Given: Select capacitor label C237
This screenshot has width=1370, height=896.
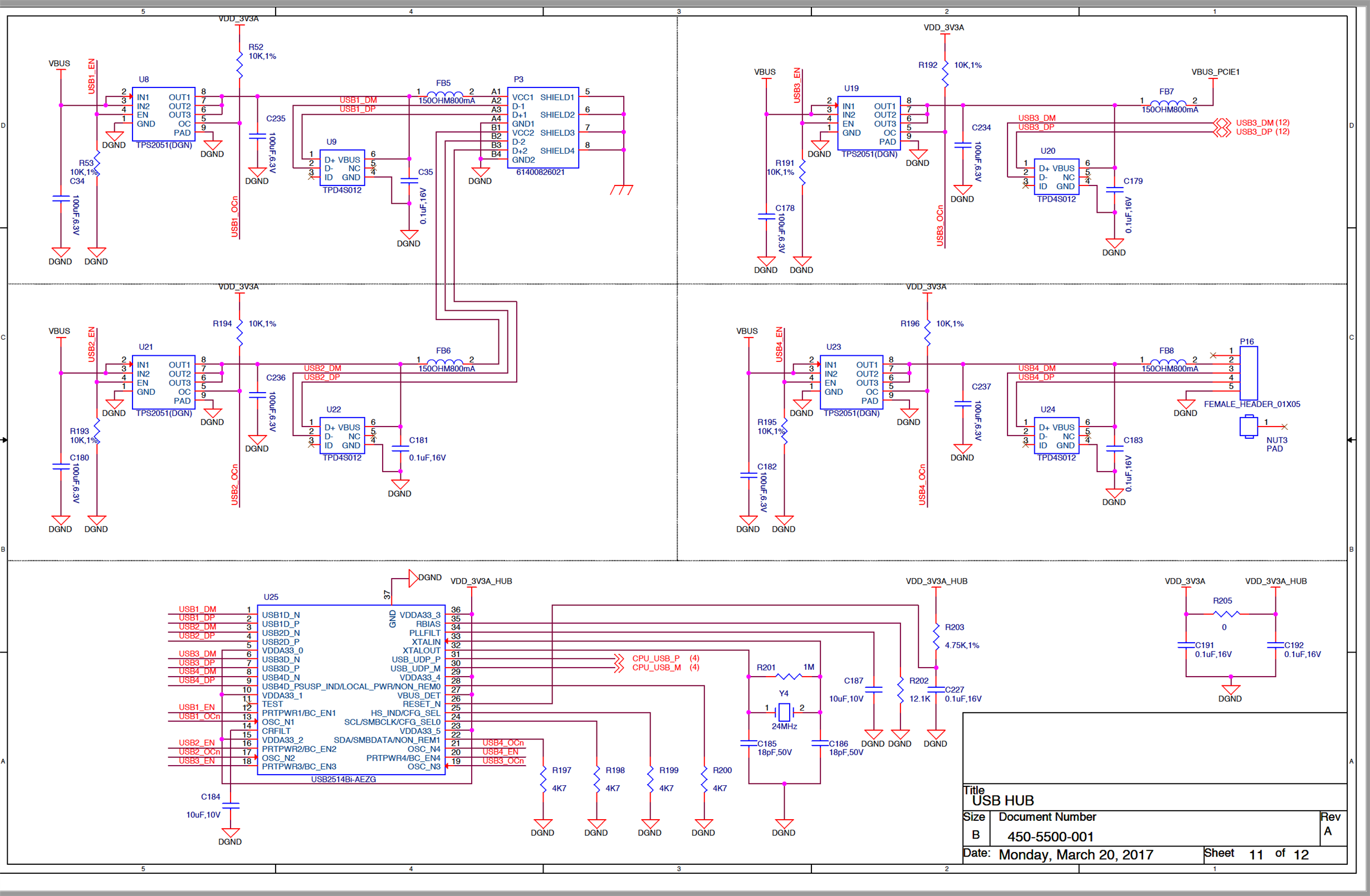Looking at the screenshot, I should 981,386.
